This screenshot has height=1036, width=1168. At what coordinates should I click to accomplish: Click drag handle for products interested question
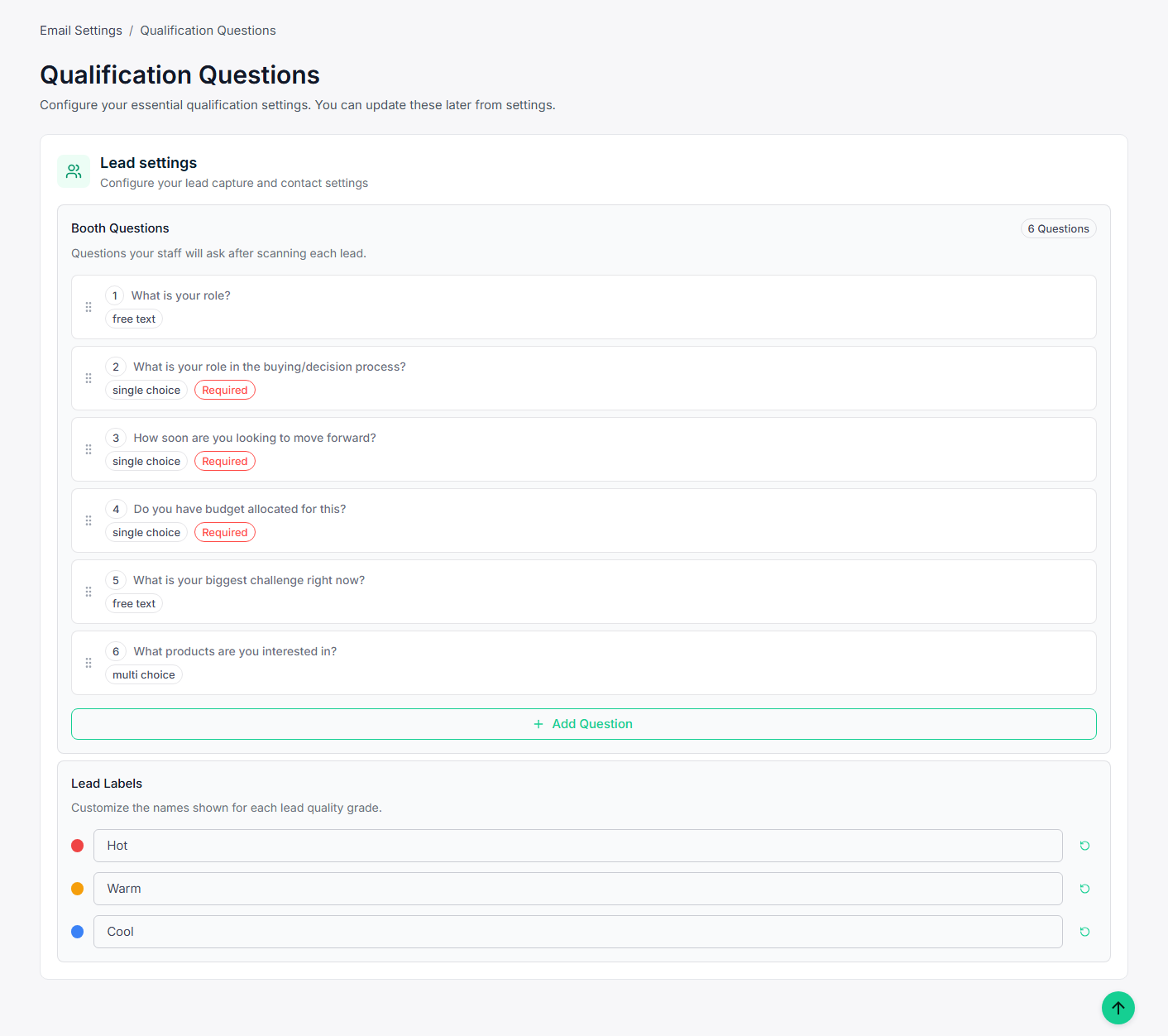[x=89, y=663]
